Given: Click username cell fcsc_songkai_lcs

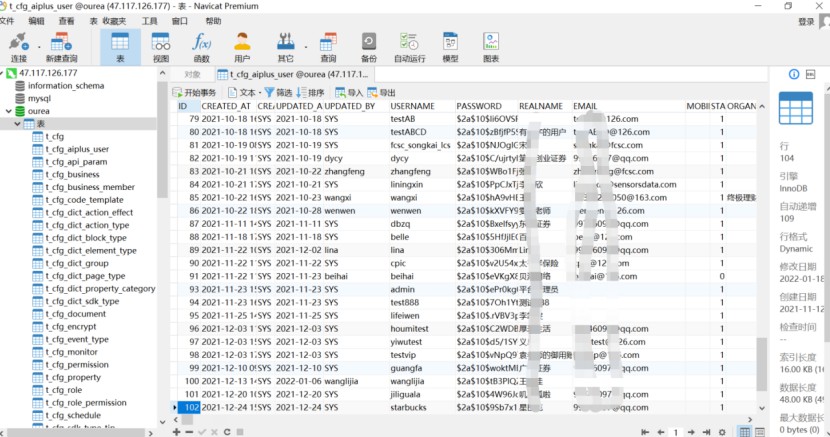Looking at the screenshot, I should pos(420,145).
